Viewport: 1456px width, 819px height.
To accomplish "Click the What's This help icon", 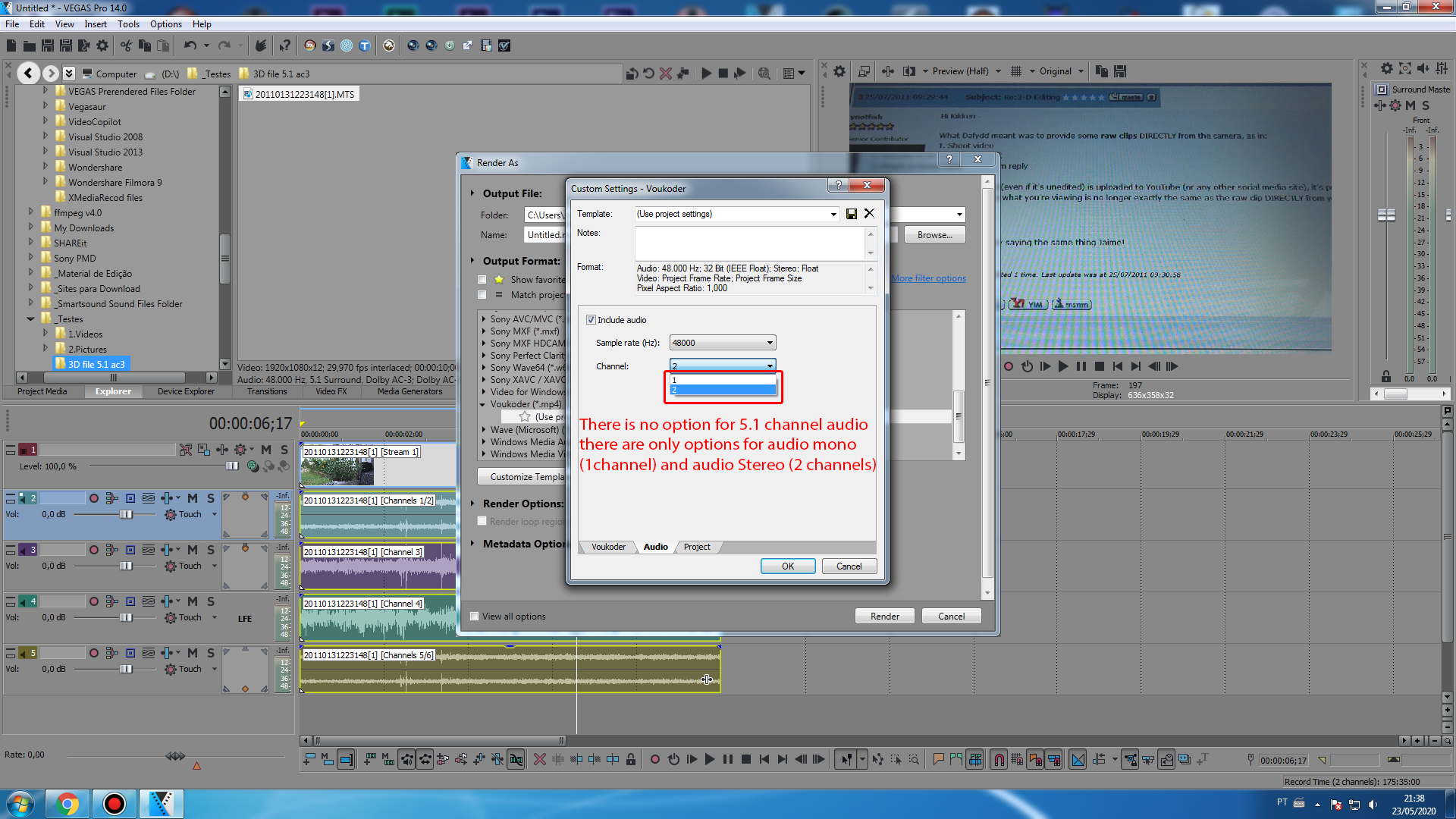I will pyautogui.click(x=284, y=45).
